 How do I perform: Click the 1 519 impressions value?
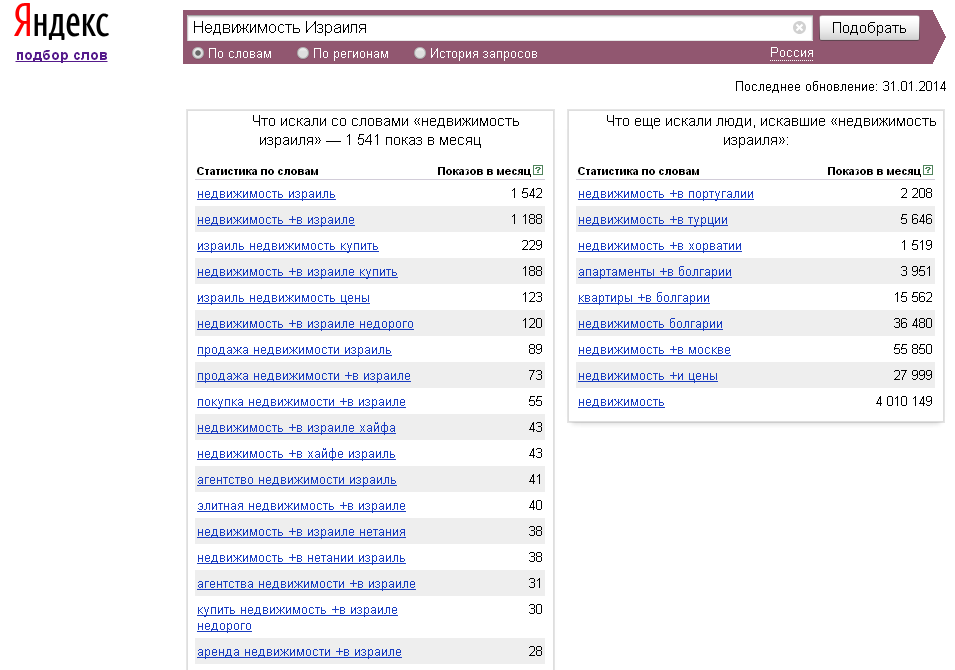coord(917,245)
